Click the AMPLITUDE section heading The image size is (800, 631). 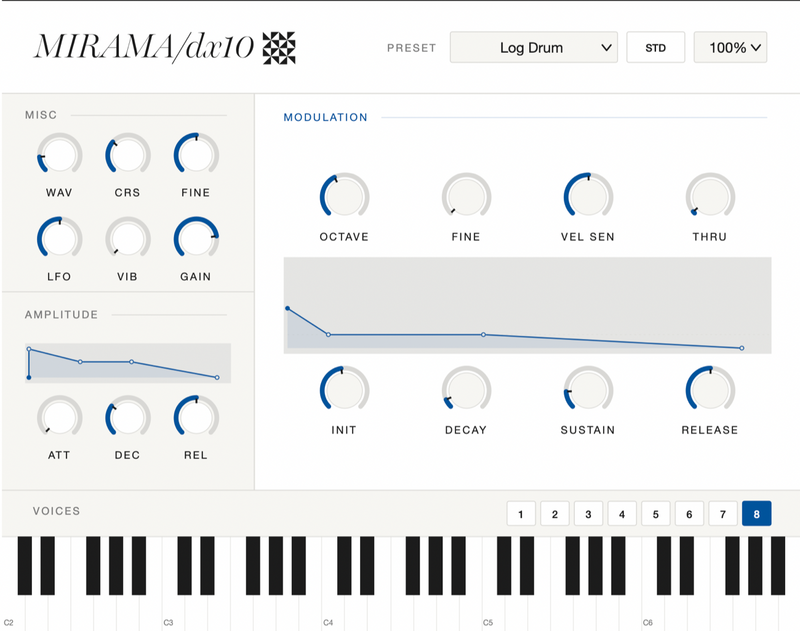pos(61,315)
